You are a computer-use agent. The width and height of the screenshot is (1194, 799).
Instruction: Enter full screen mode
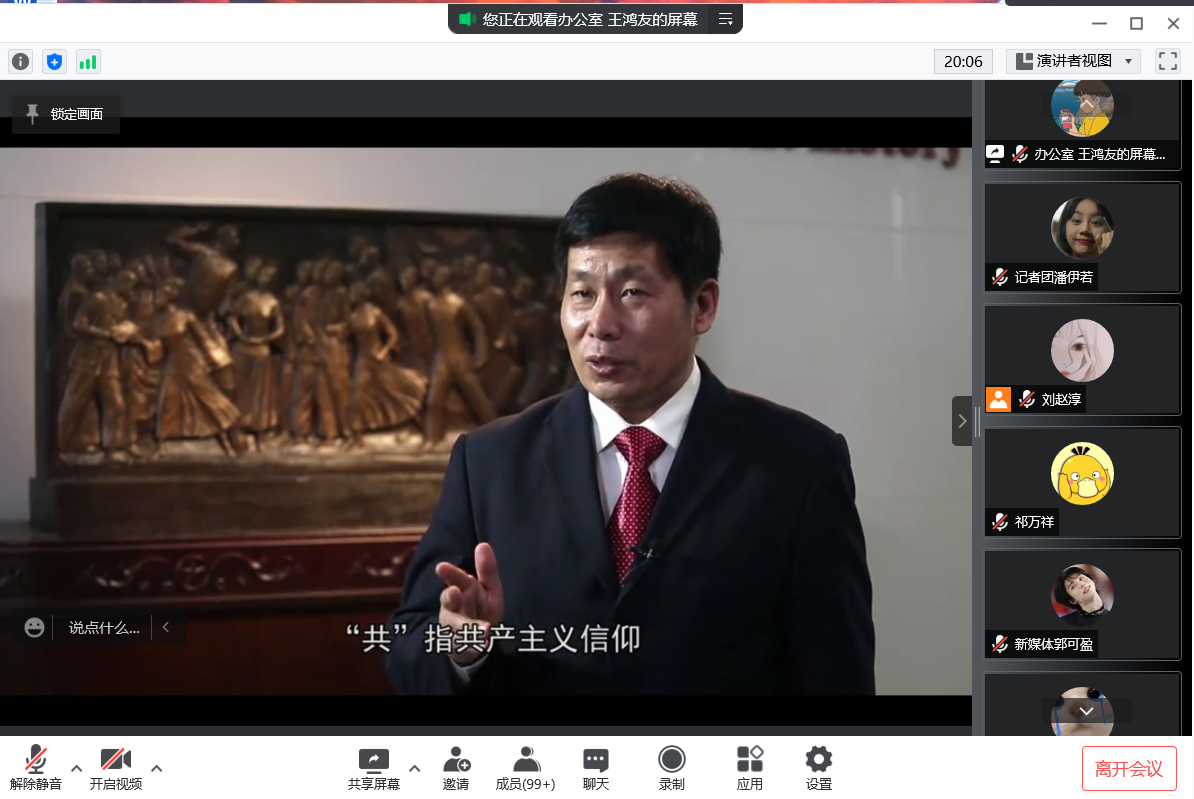point(1168,61)
